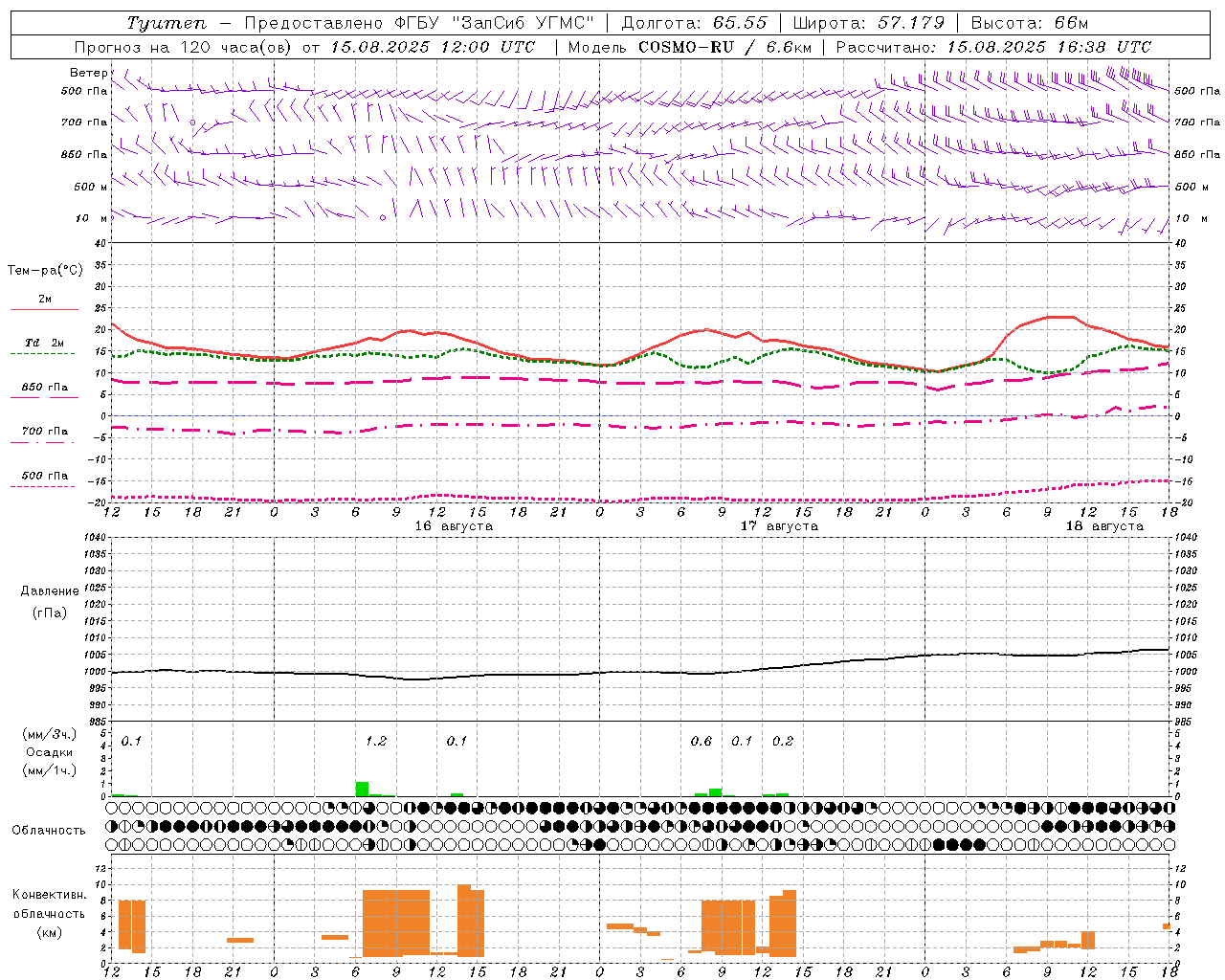Select the 'Предоставлено ФГБУ "ЗапСиб УГМС"' text
The width and height of the screenshot is (1225, 980).
tap(419, 23)
